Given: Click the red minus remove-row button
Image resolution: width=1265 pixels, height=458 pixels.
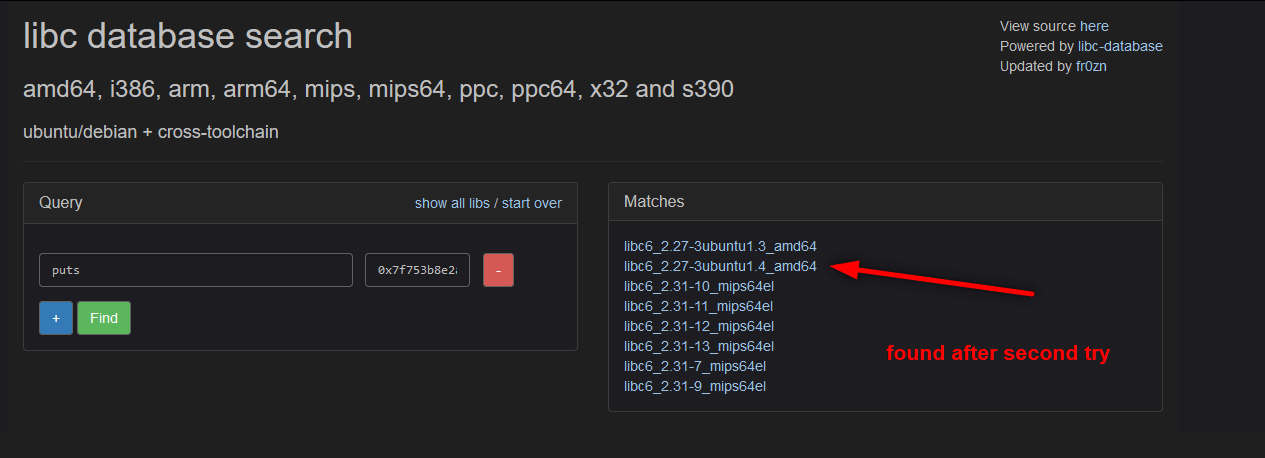Looking at the screenshot, I should [498, 270].
